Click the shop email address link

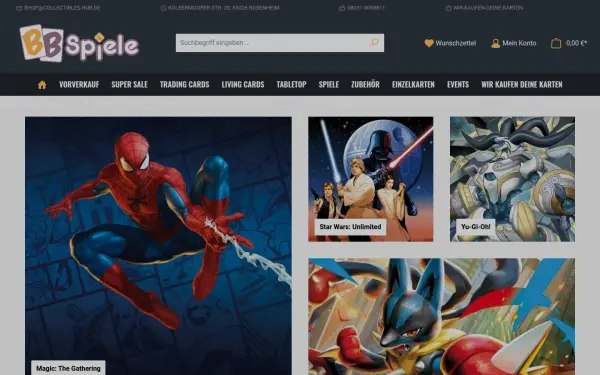[62, 8]
